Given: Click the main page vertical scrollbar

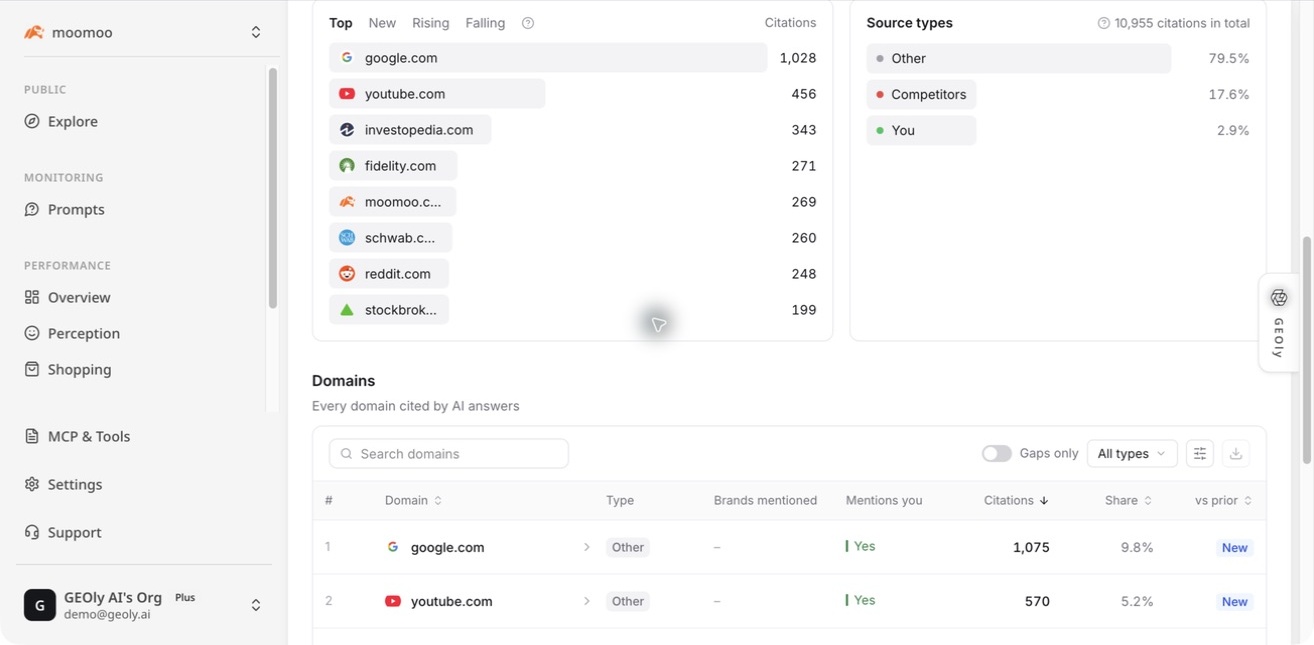Looking at the screenshot, I should click(x=1306, y=350).
